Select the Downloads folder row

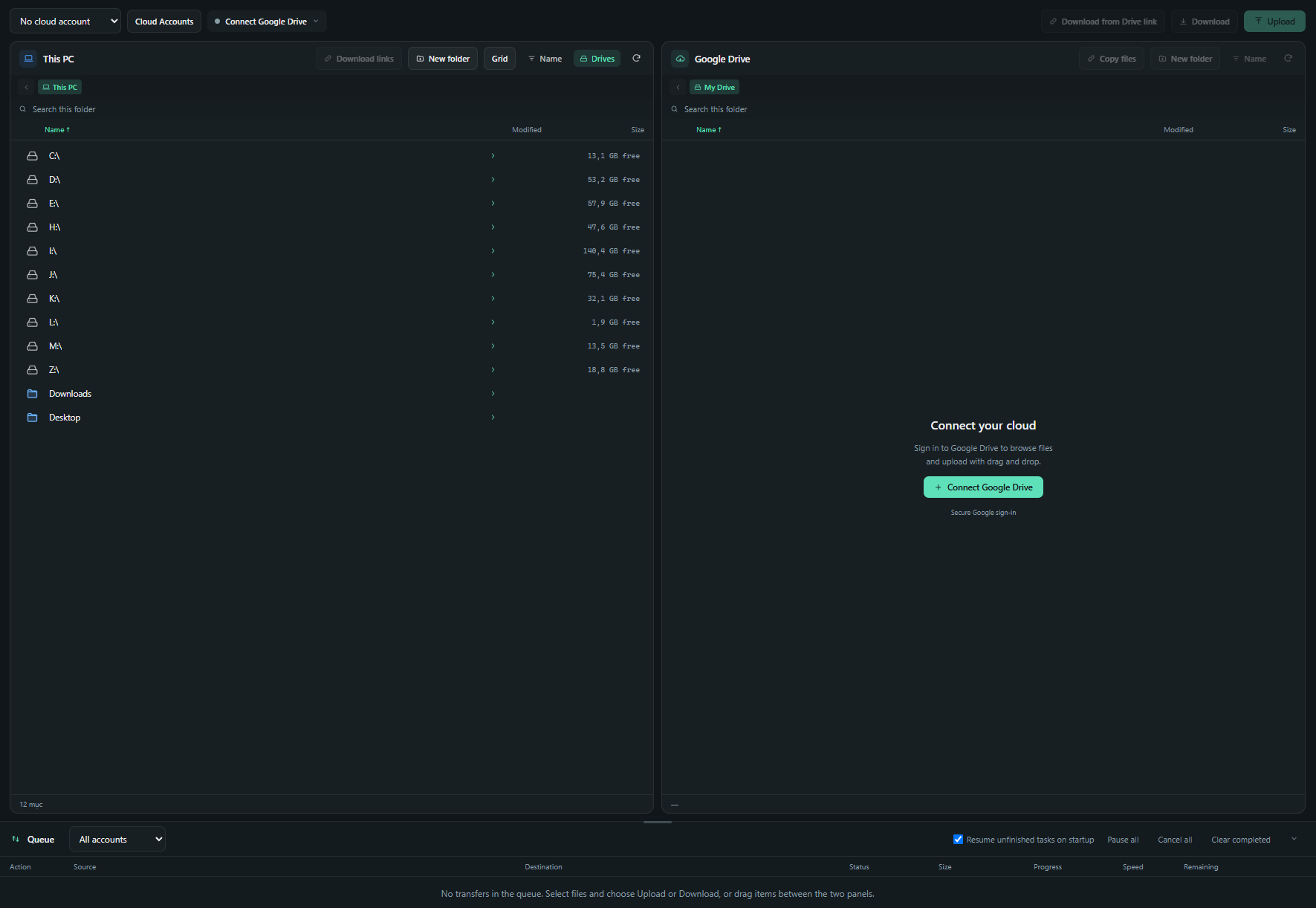click(331, 394)
